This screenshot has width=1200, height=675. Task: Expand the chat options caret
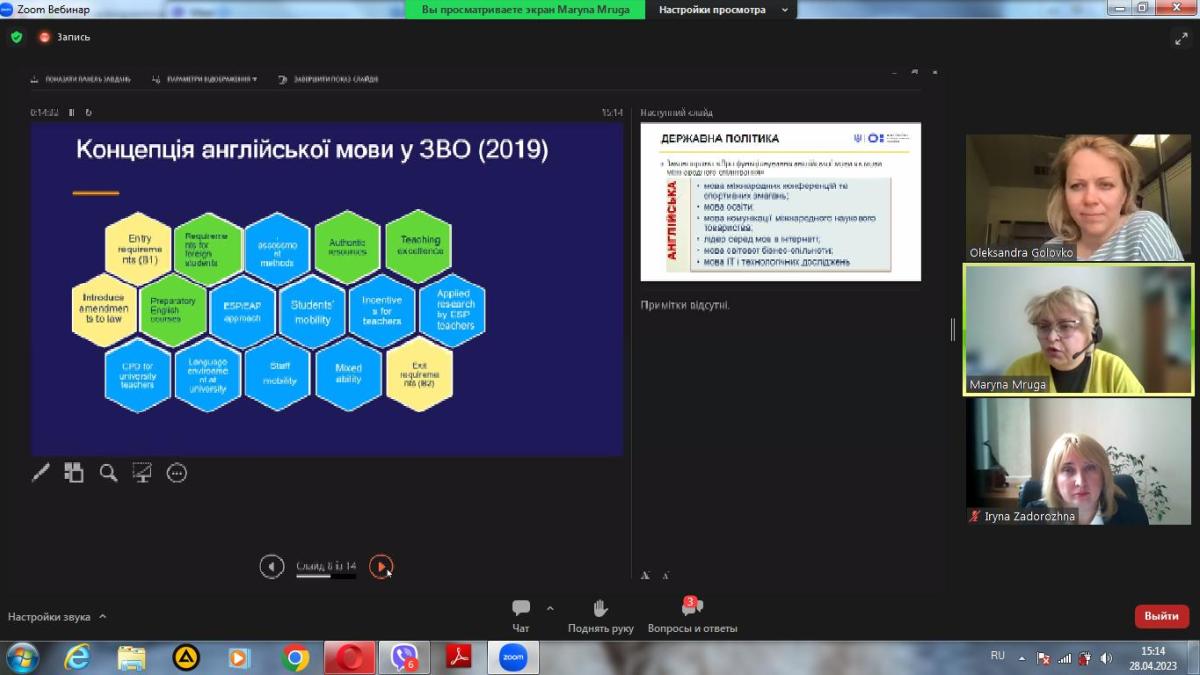coord(550,608)
